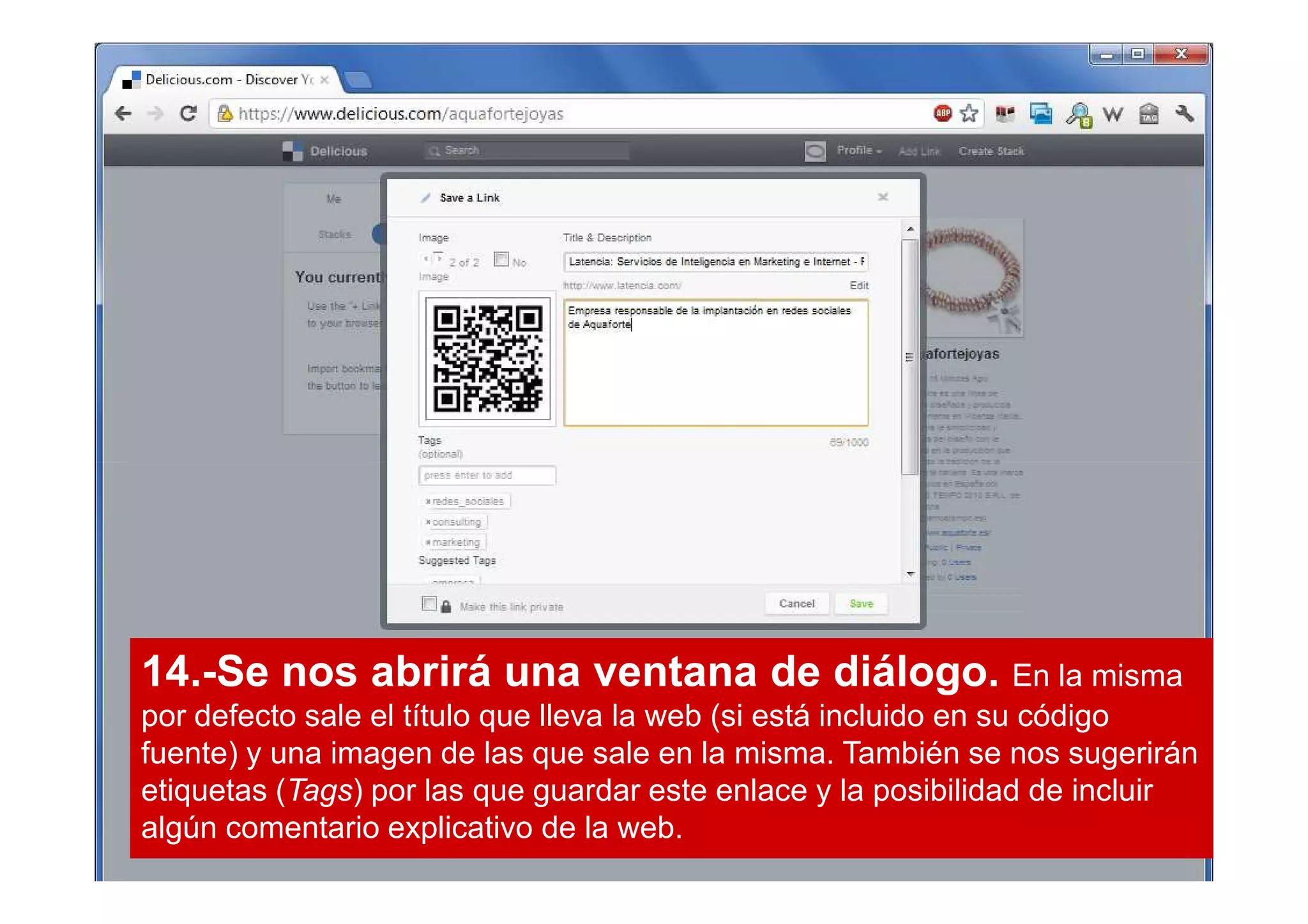Click the Public link in profile sidebar
1308x924 pixels.
click(x=937, y=547)
